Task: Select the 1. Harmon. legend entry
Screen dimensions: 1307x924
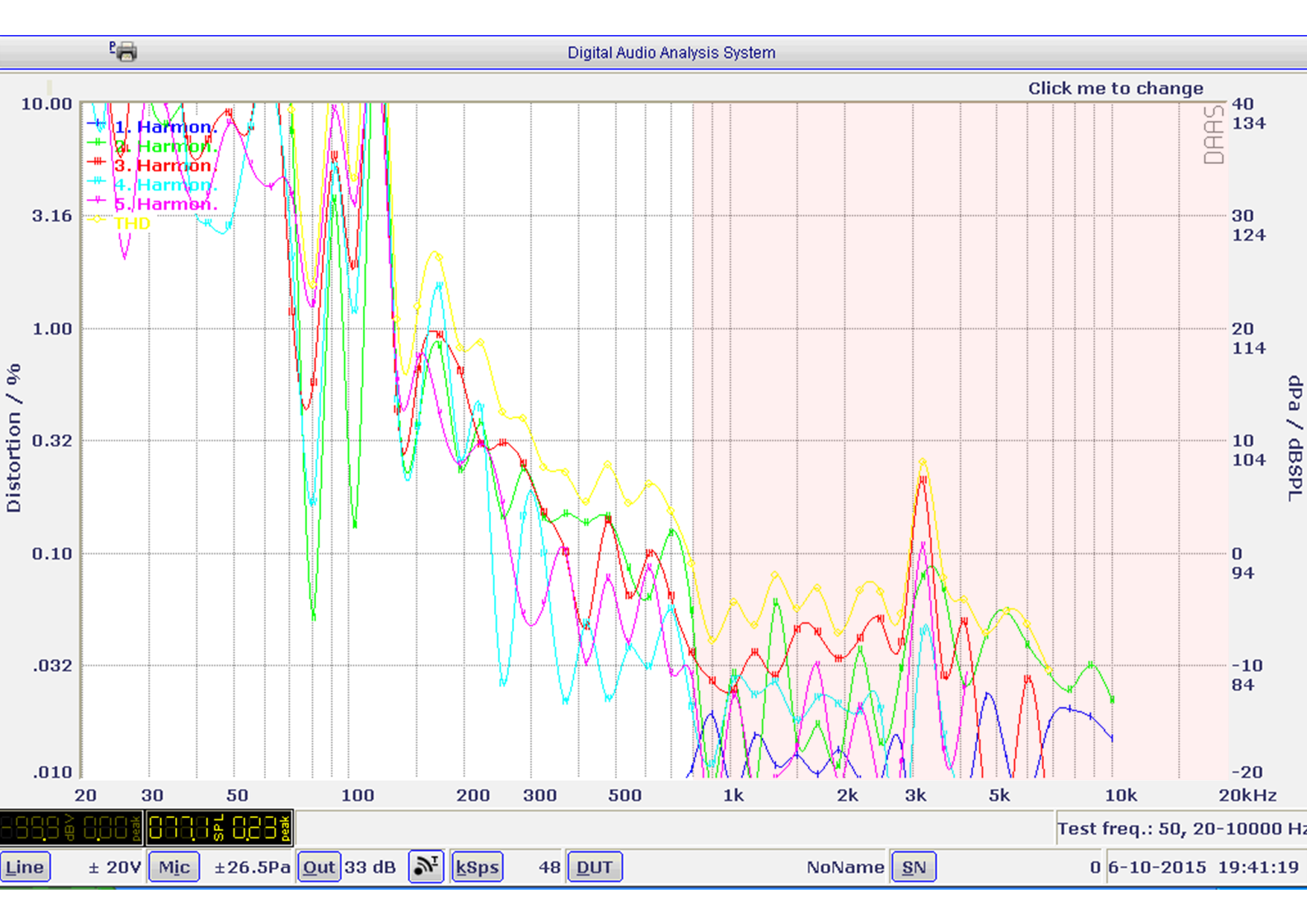Action: coord(165,127)
